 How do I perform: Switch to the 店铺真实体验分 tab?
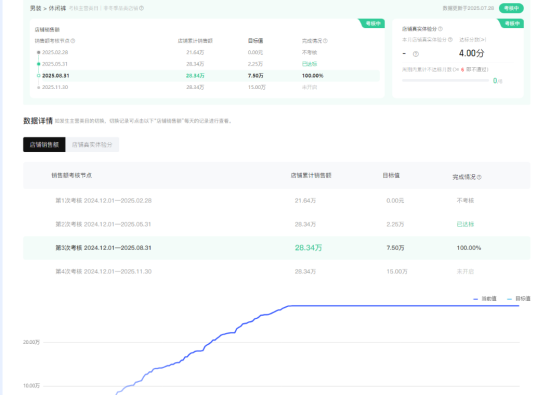92,145
